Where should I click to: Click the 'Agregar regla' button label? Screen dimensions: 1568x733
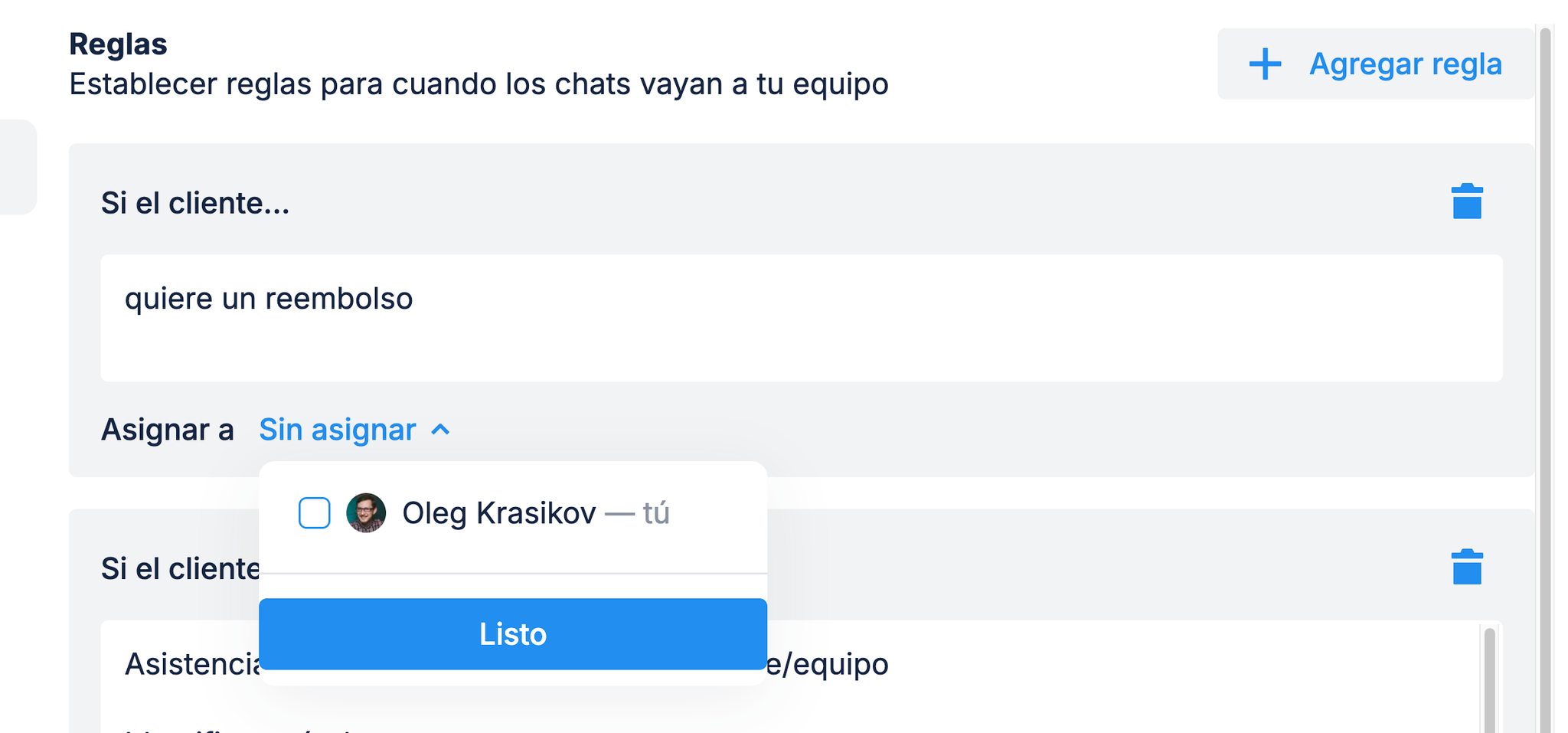pos(1405,64)
